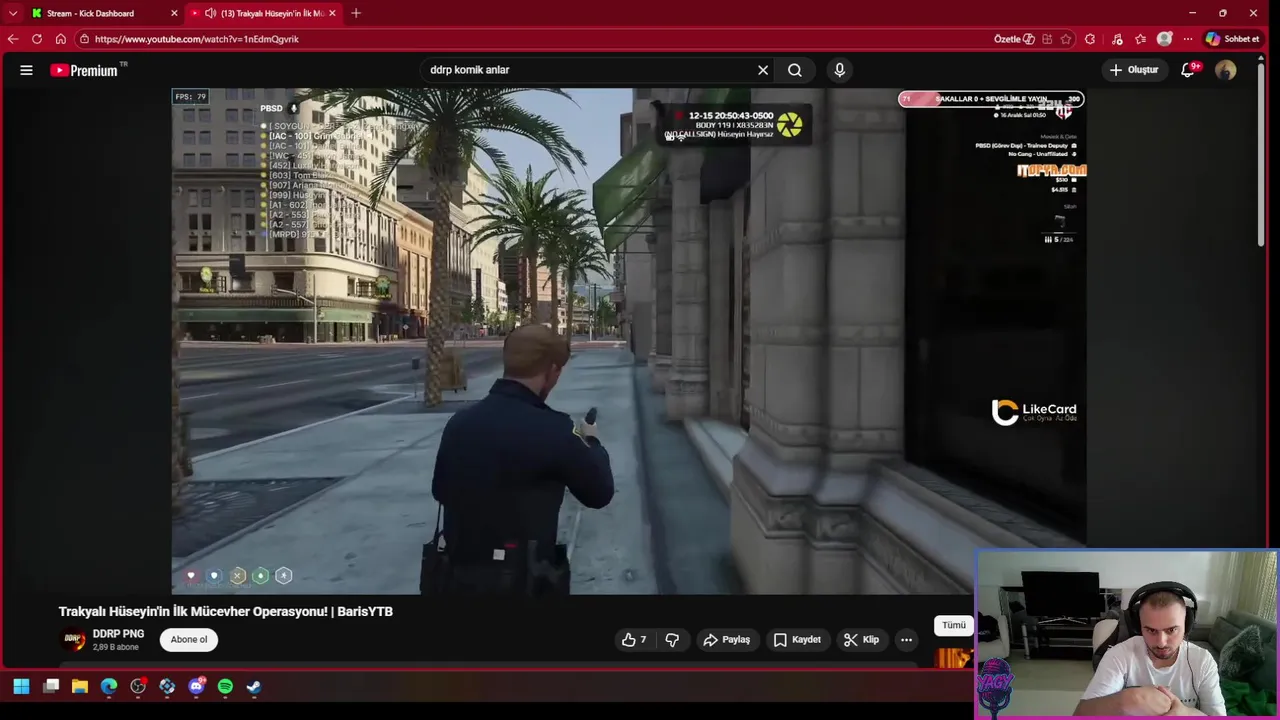The height and width of the screenshot is (720, 1280).
Task: Create a clip with Klip button
Action: click(861, 640)
